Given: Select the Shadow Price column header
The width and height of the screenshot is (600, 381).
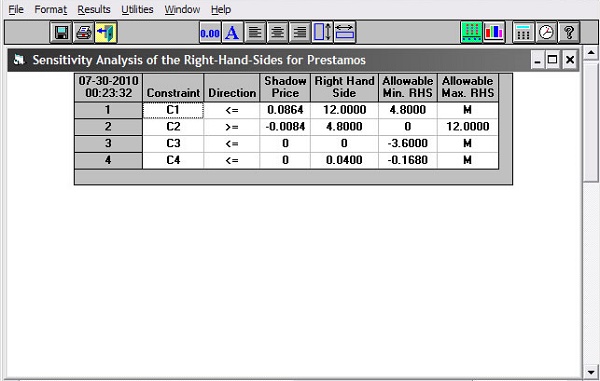Looking at the screenshot, I should (285, 88).
